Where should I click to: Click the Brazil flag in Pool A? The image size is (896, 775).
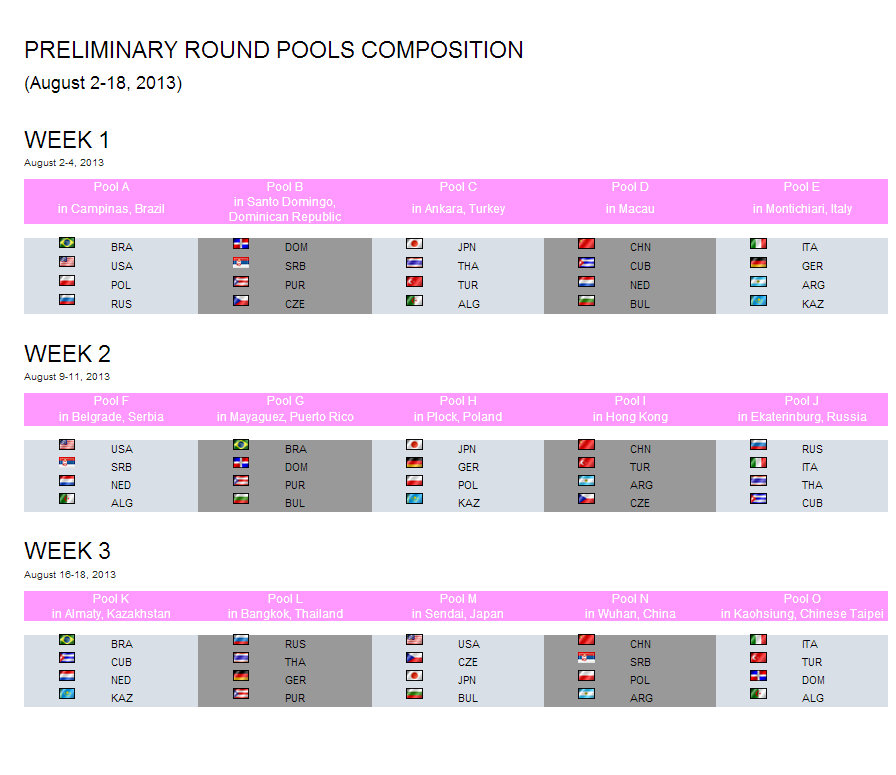[x=67, y=244]
